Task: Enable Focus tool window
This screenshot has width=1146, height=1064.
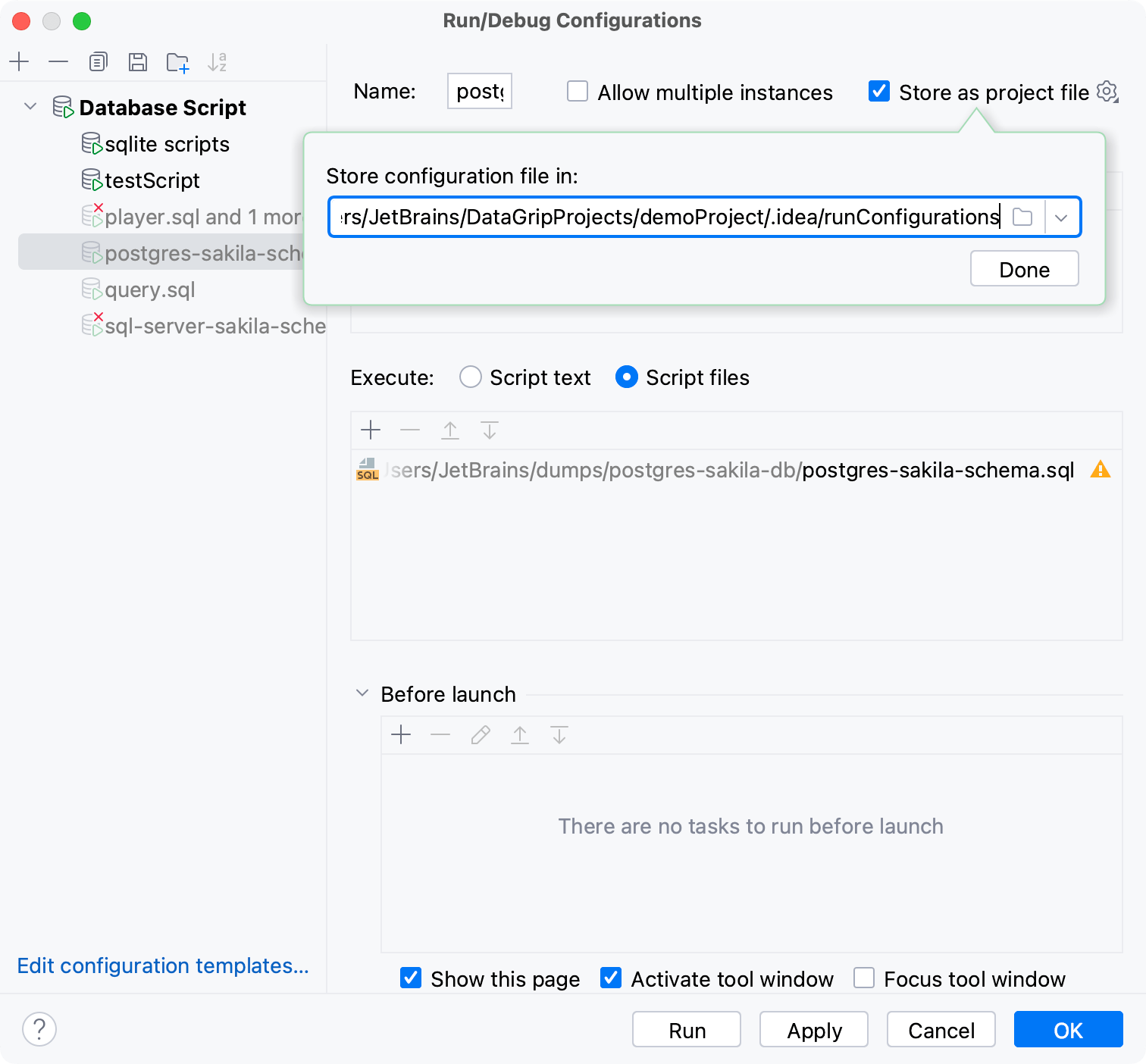Action: 863,978
